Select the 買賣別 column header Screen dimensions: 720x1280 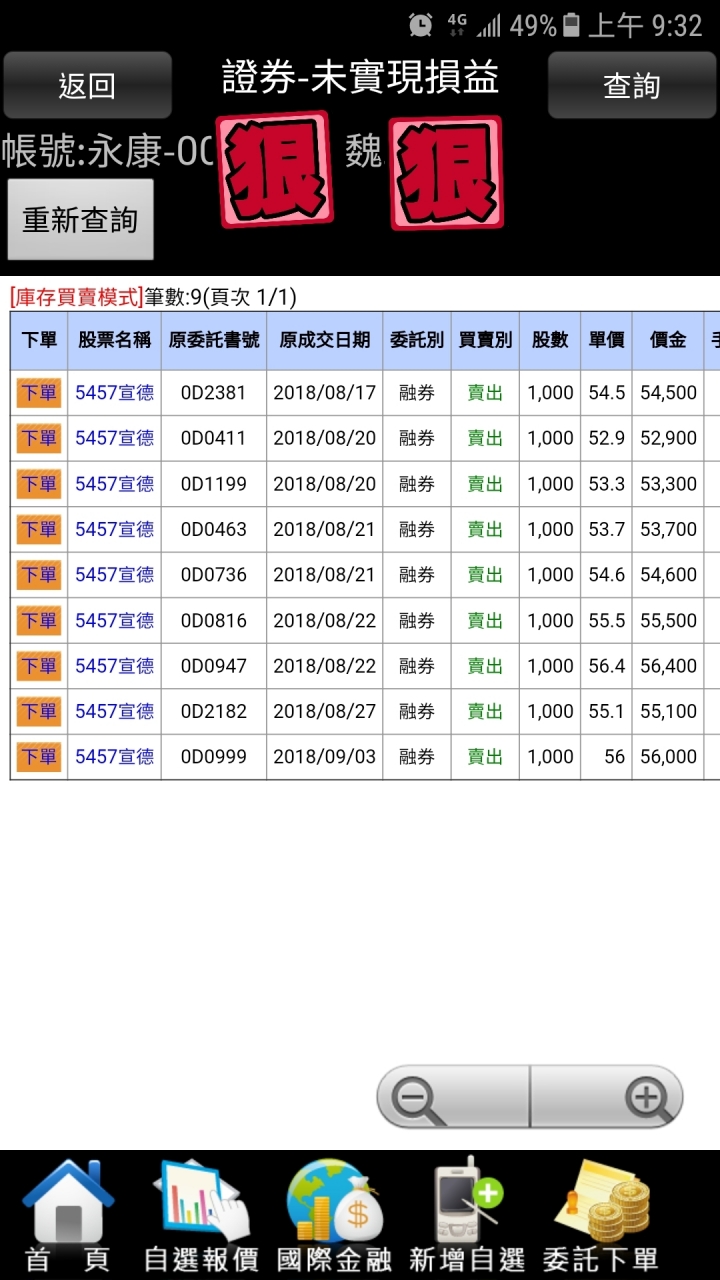(x=485, y=340)
